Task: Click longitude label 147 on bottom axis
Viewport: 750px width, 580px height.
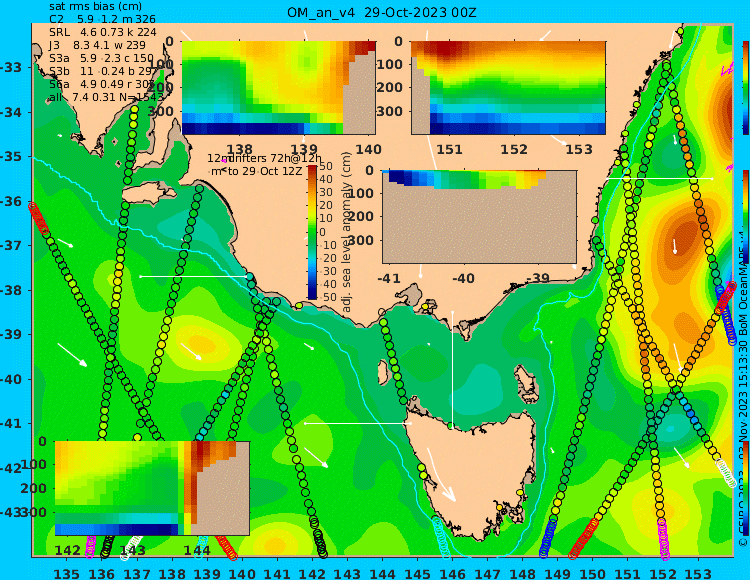Action: pos(487,574)
